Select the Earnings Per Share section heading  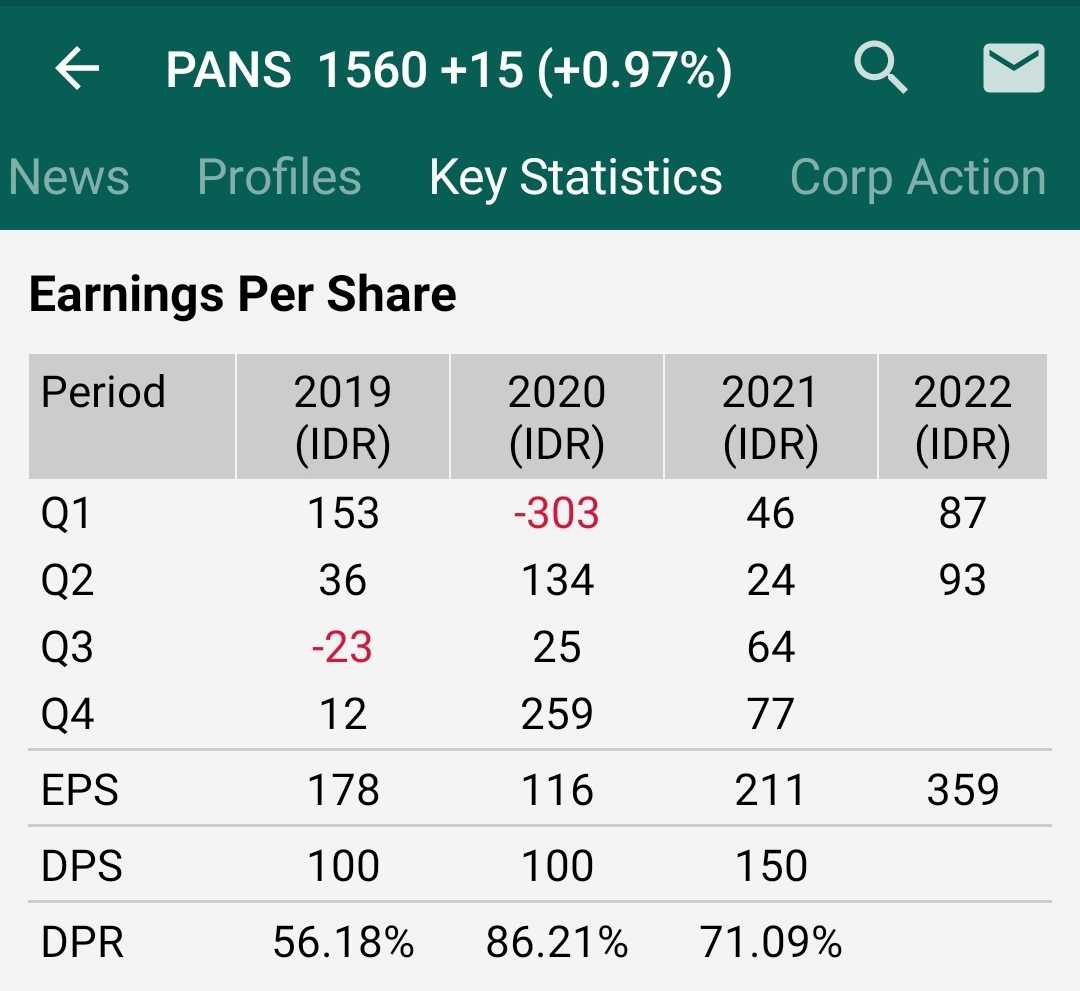pos(242,293)
